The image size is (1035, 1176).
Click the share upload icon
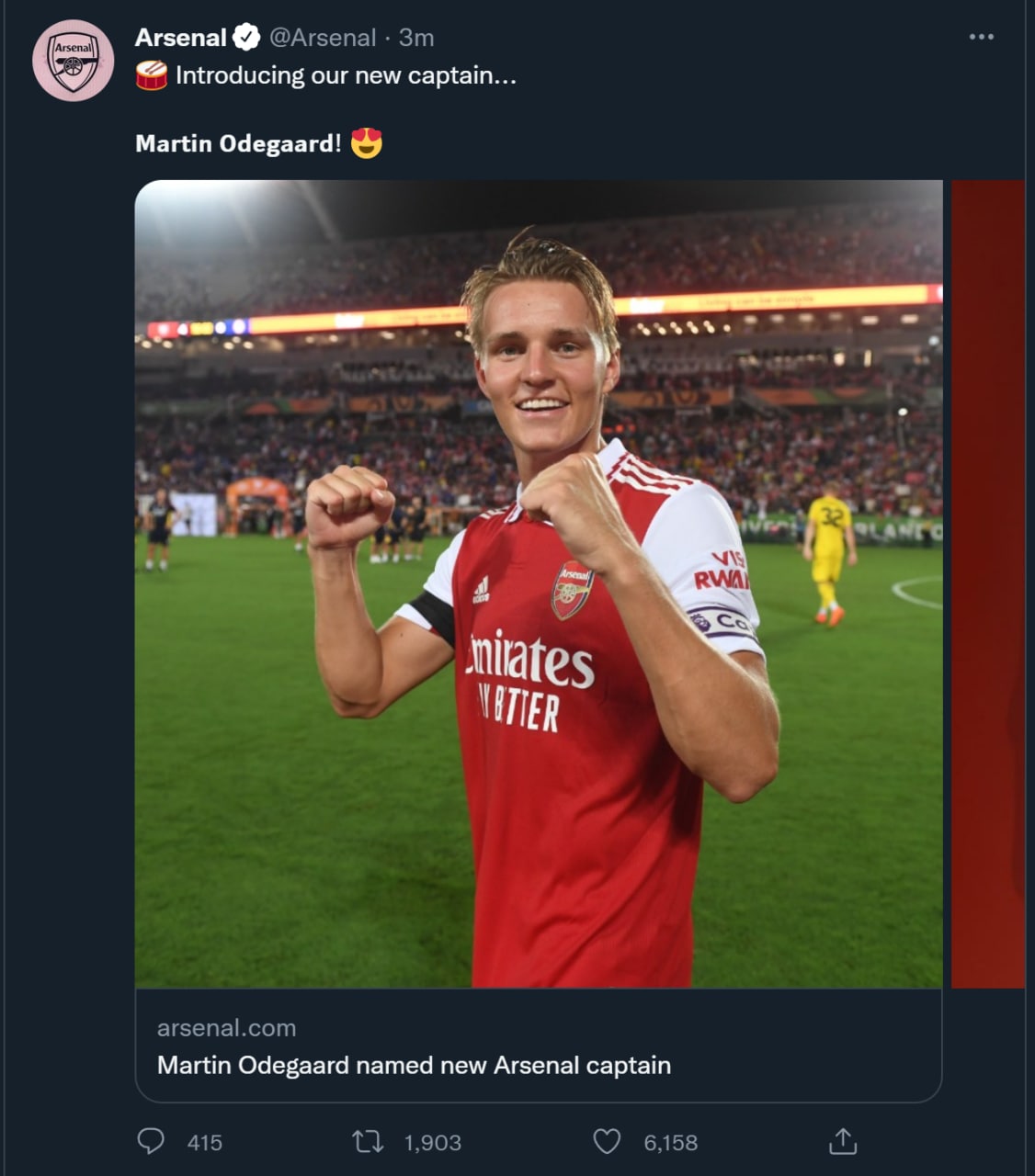tap(843, 1142)
